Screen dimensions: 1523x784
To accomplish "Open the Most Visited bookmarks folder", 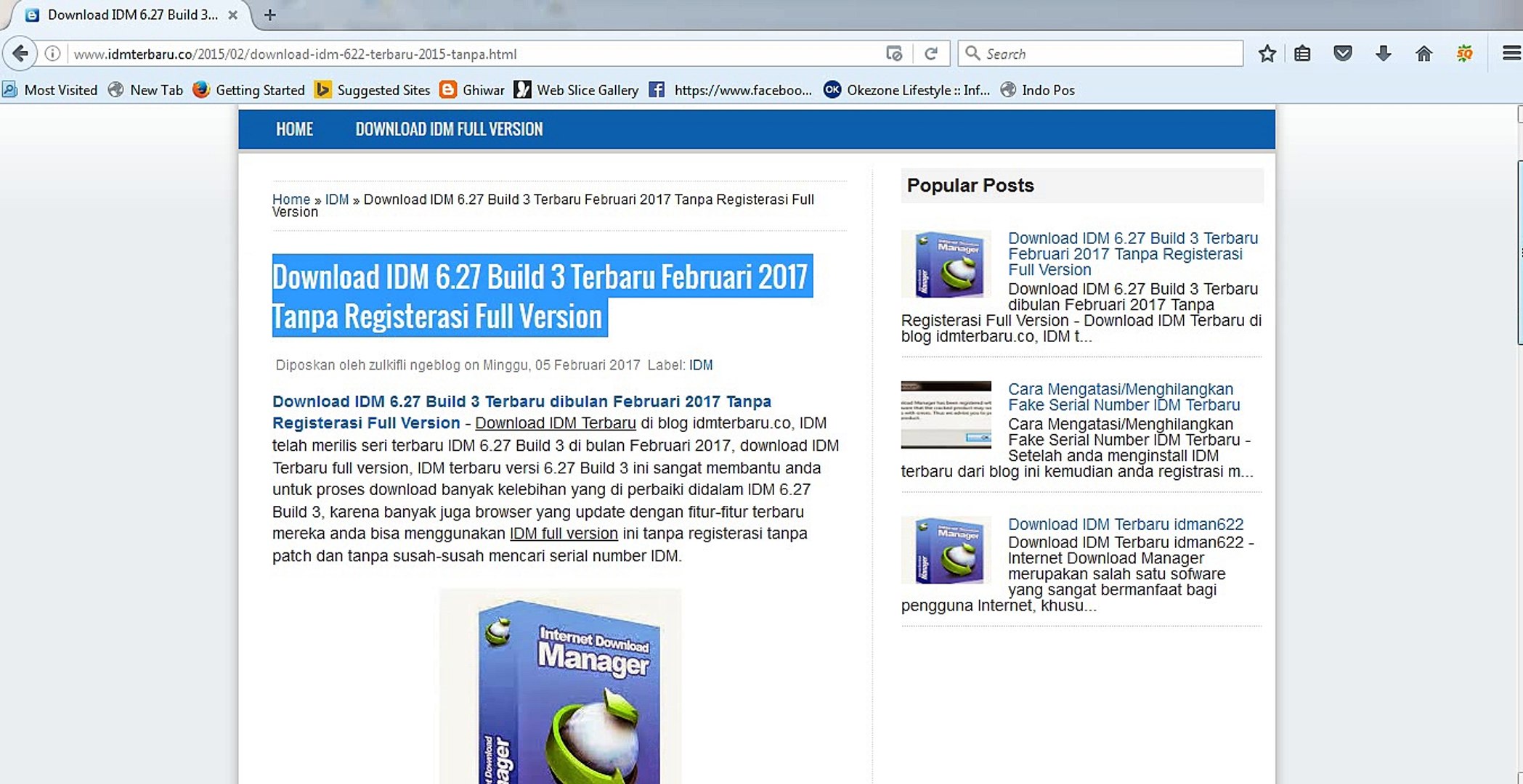I will pyautogui.click(x=51, y=90).
